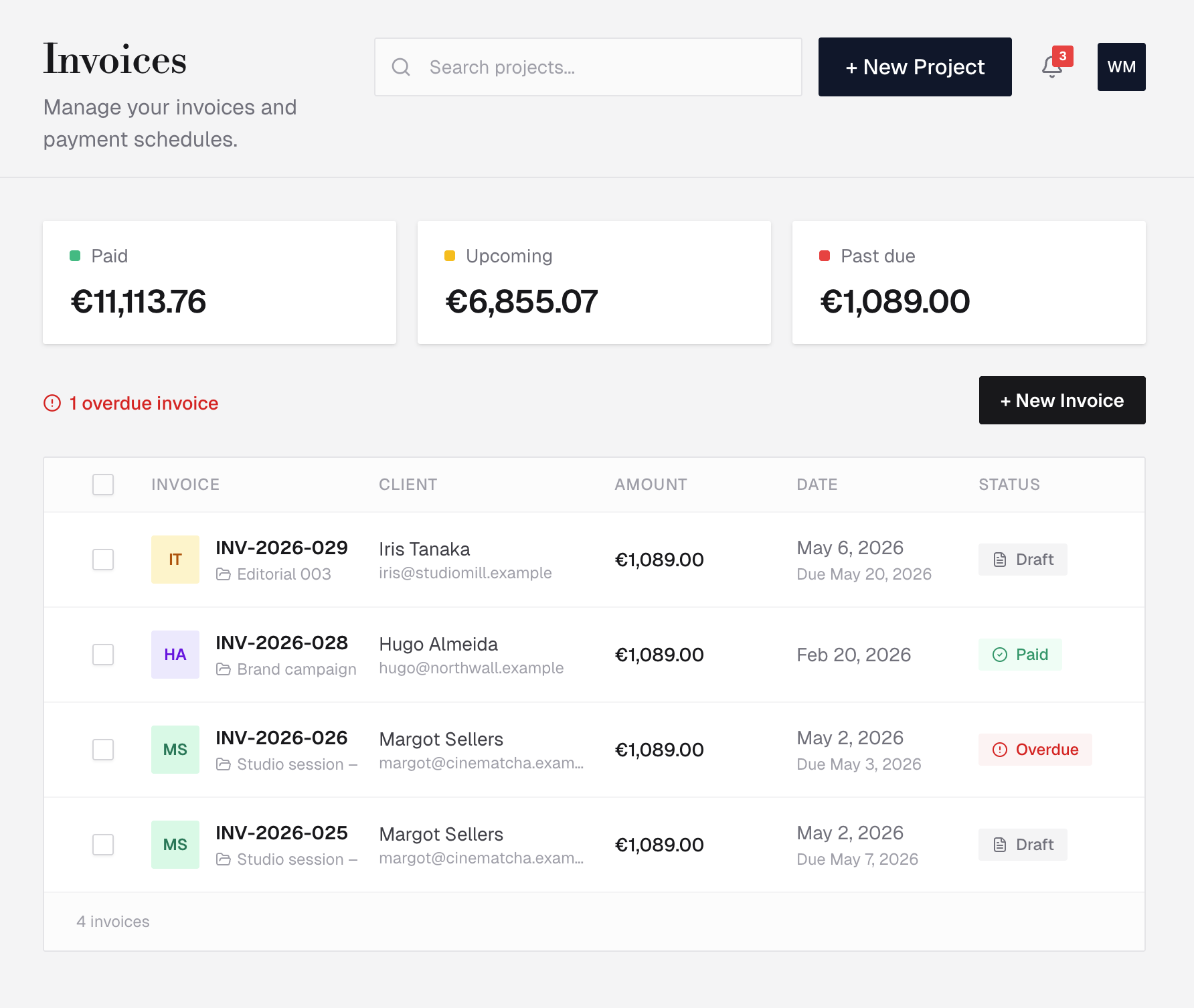1194x1008 pixels.
Task: Sort by the DATE column header
Action: coord(817,485)
